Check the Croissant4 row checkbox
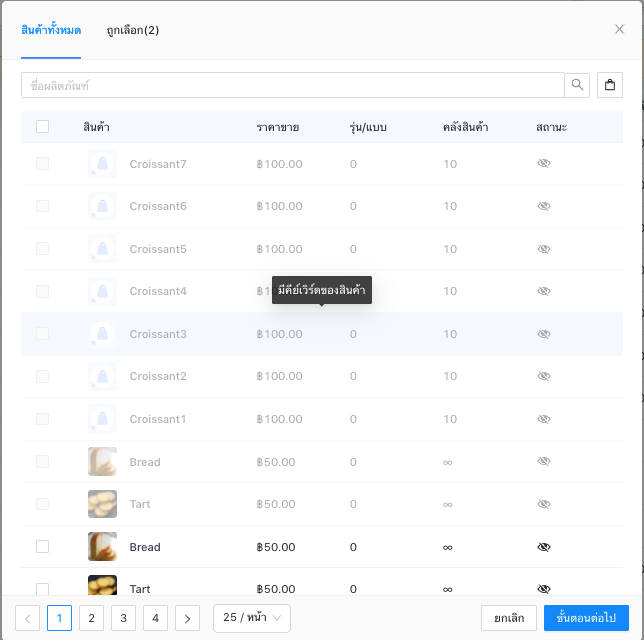This screenshot has width=644, height=640. pyautogui.click(x=42, y=291)
